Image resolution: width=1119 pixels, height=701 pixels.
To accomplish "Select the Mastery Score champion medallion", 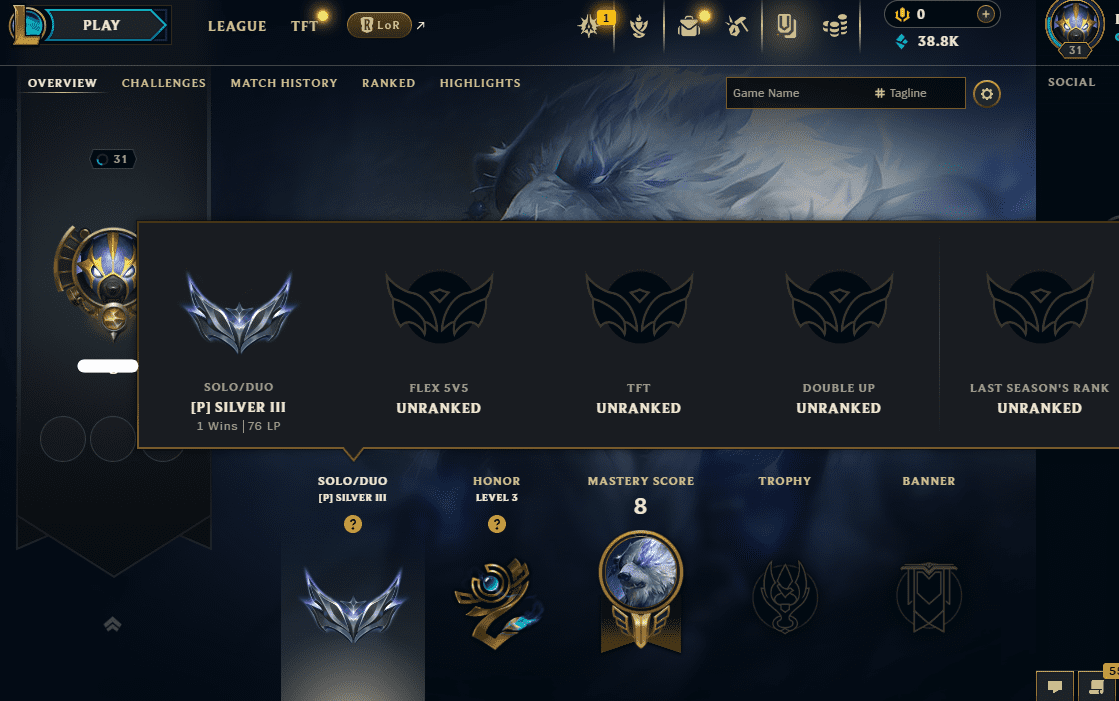I will tap(640, 591).
